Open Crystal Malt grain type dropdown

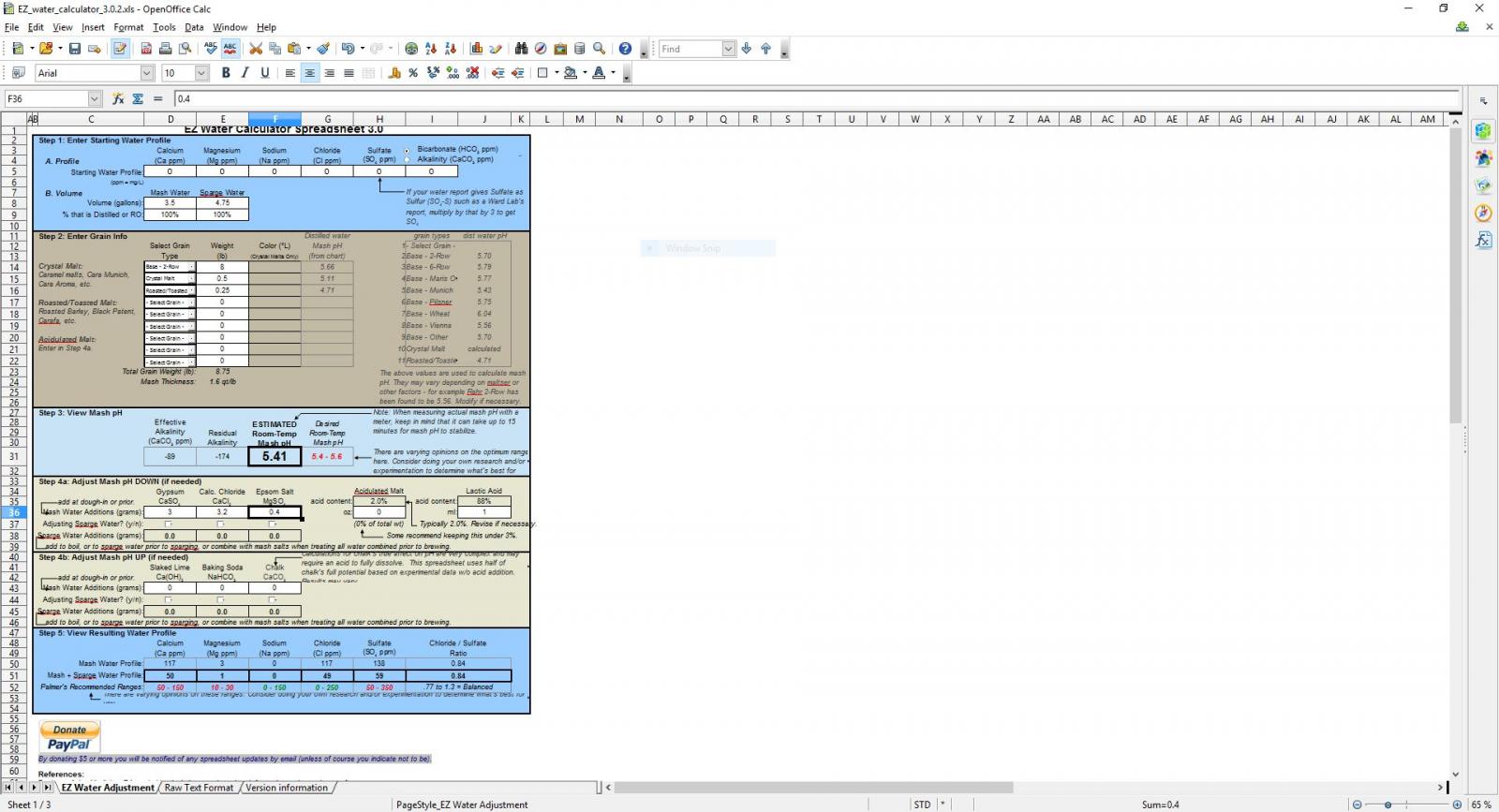coord(191,278)
